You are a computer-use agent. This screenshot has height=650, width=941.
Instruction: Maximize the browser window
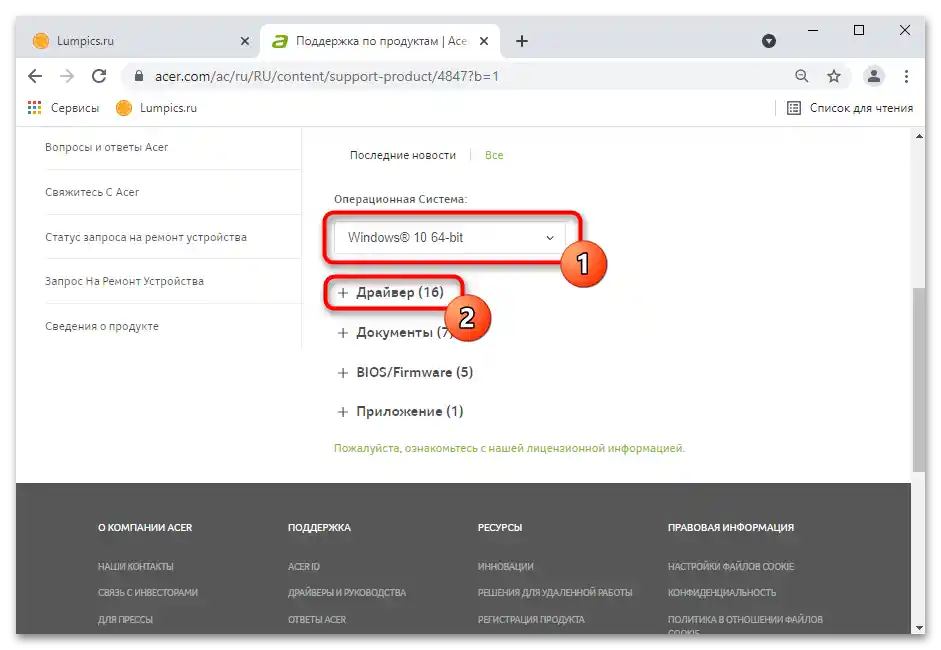[859, 30]
